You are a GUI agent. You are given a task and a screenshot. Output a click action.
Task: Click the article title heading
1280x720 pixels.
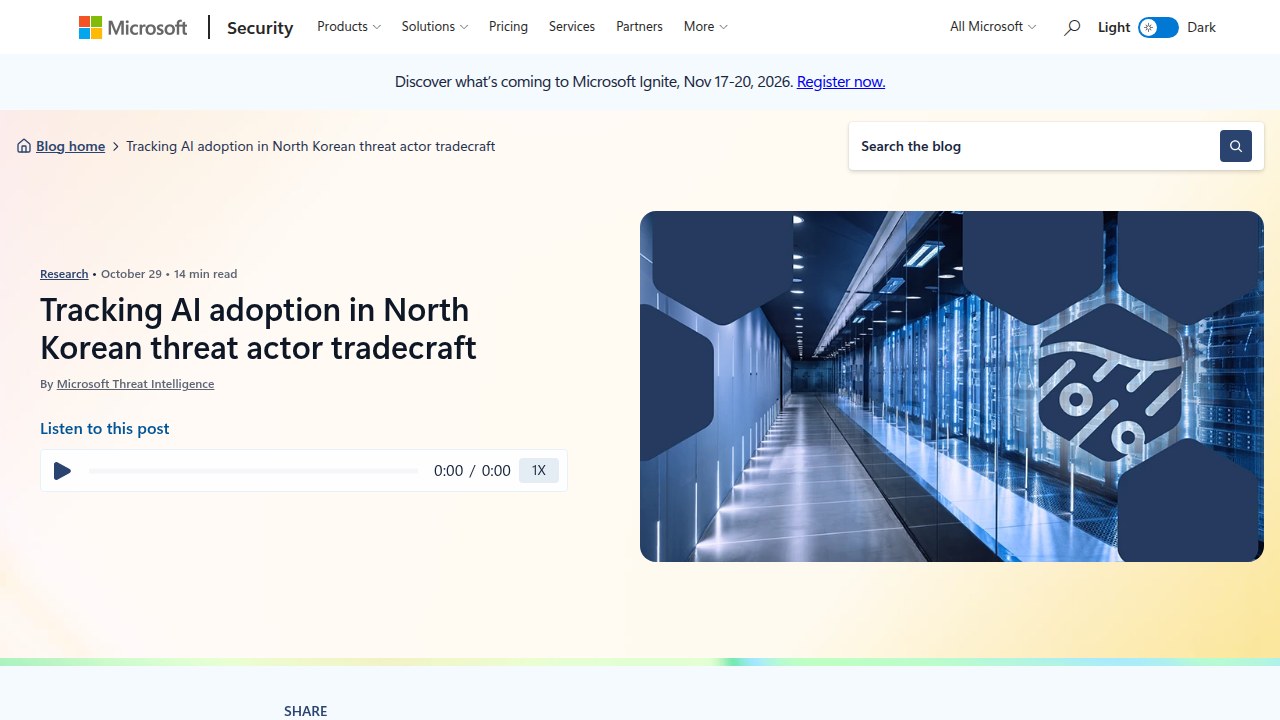coord(258,328)
